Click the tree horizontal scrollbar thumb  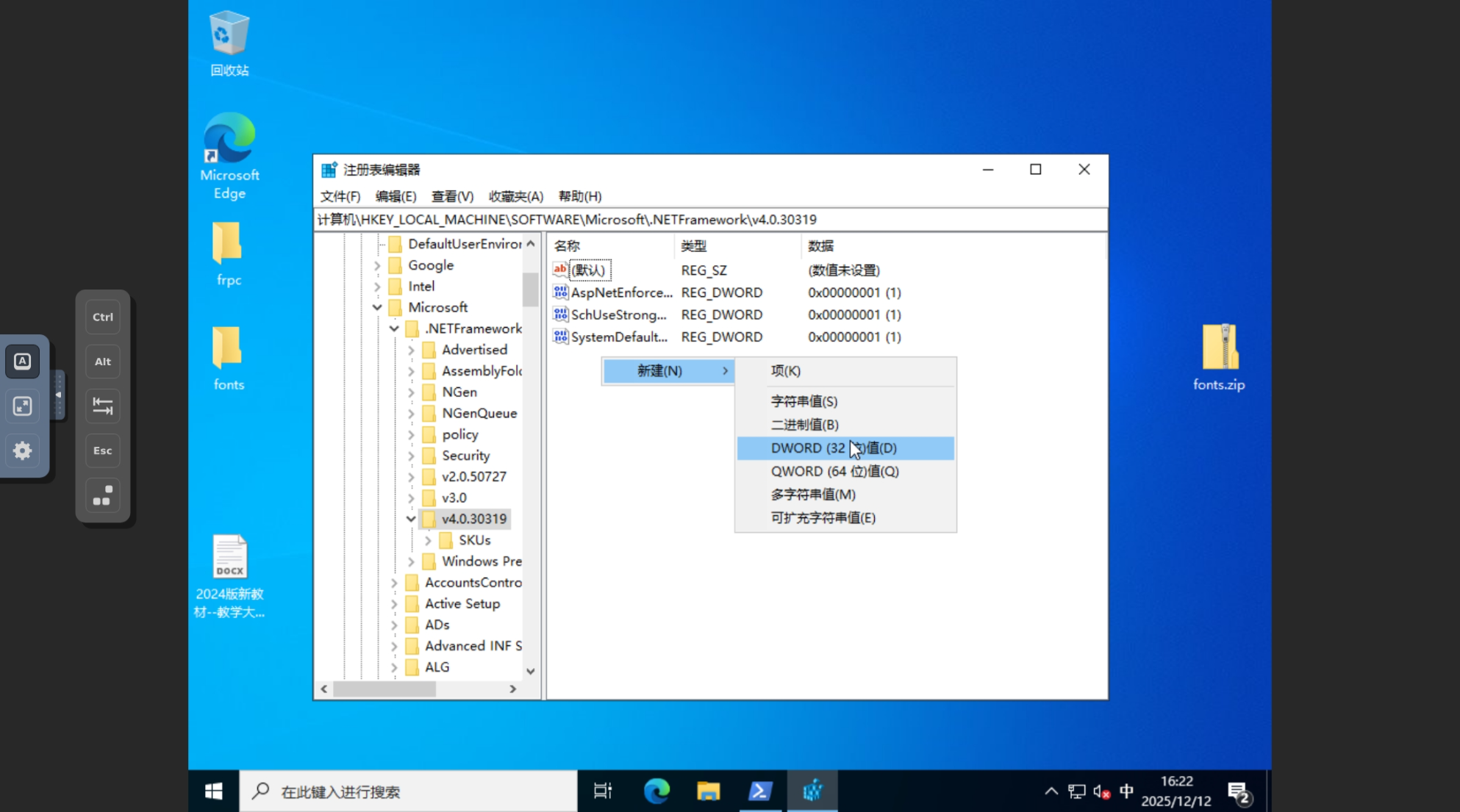[384, 689]
